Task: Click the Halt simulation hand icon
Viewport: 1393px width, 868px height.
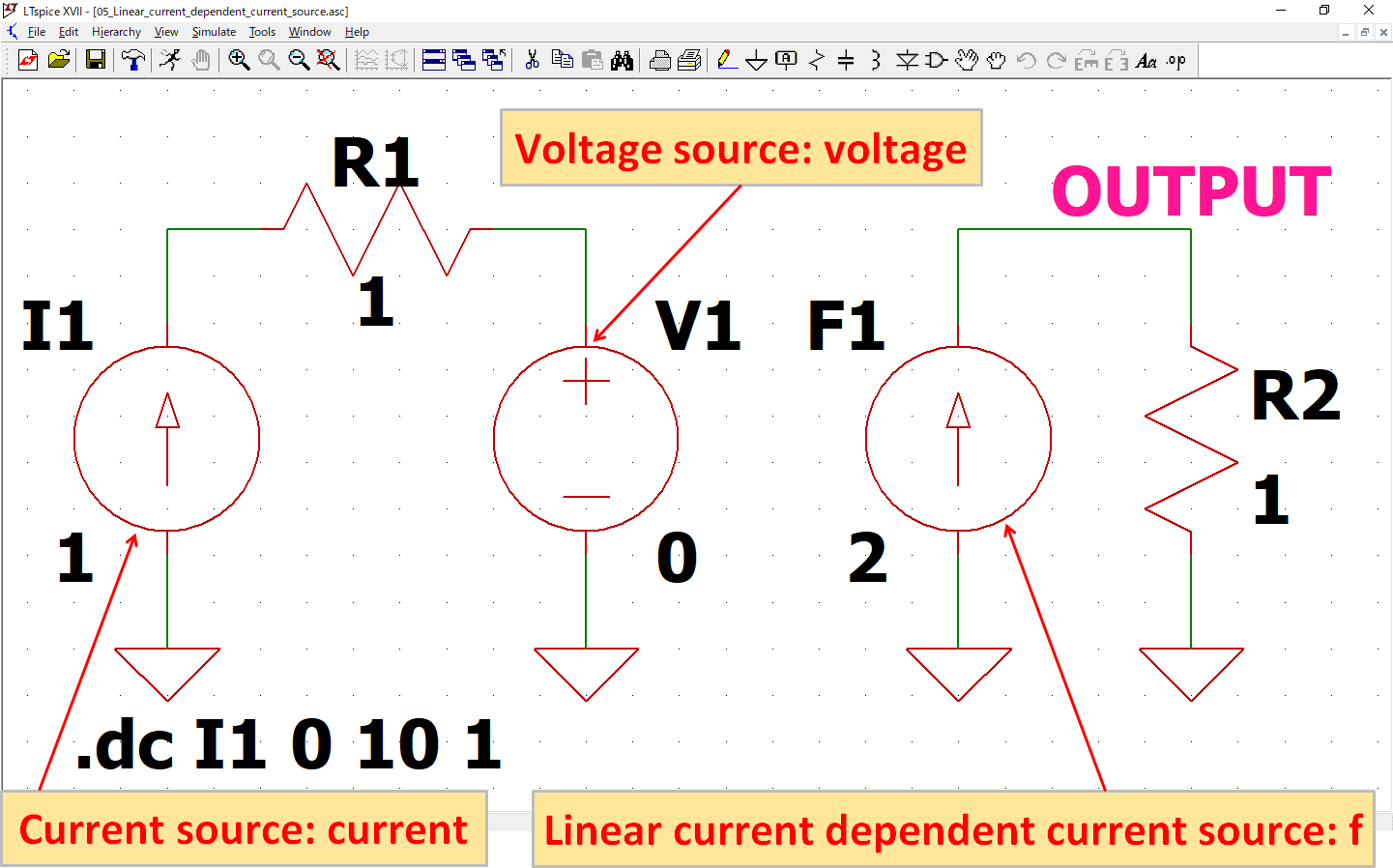Action: 201,60
